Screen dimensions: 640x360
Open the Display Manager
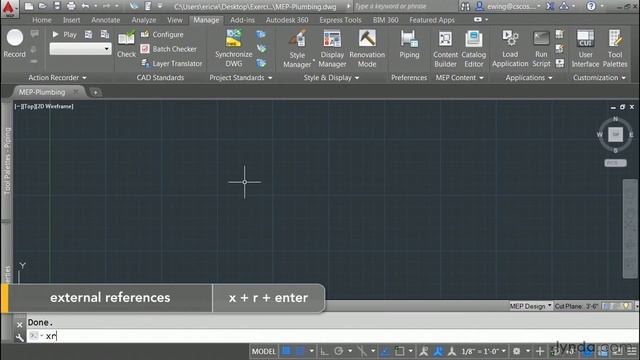[x=332, y=48]
